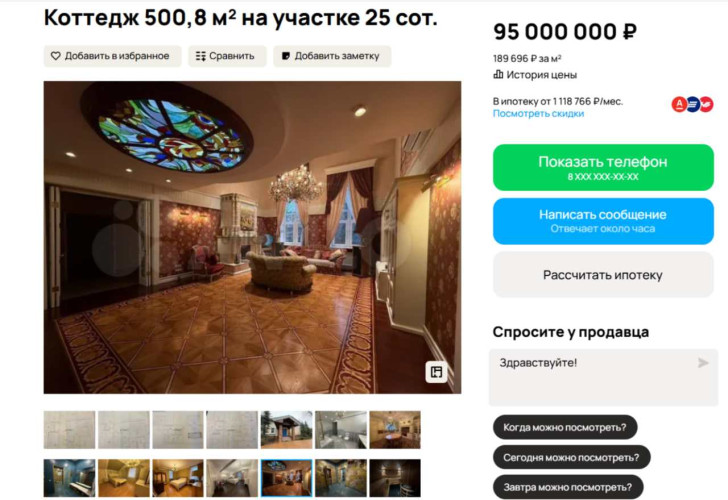Show the seller's phone number
Screen dimensions: 728x500
click(603, 168)
